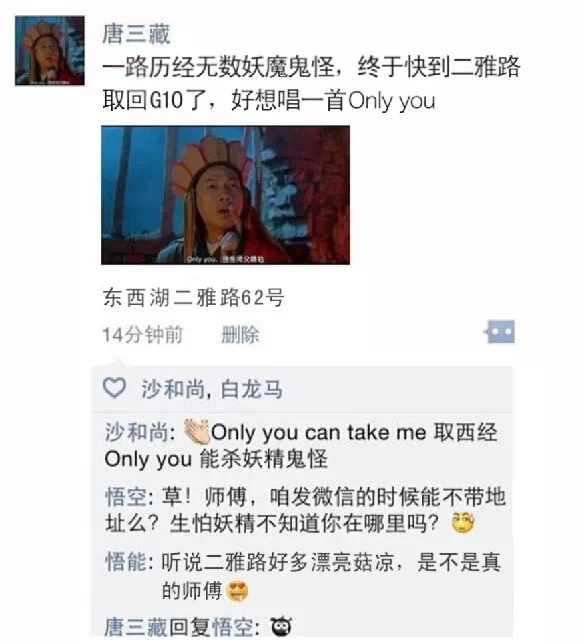Open 唐三藏's profile avatar
The height and width of the screenshot is (644, 578).
(x=50, y=51)
